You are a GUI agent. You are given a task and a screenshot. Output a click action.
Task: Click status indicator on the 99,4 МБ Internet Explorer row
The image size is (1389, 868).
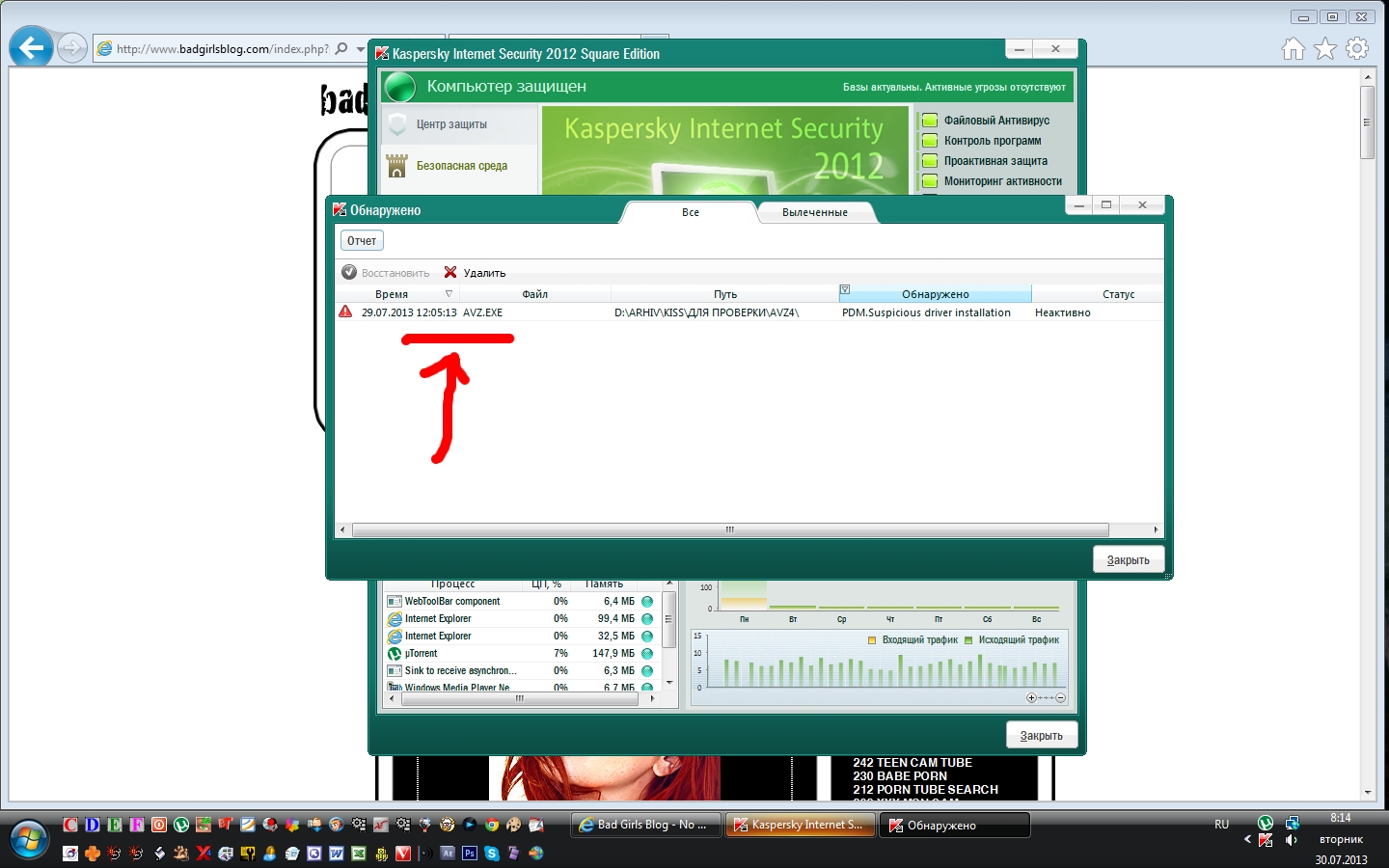647,618
